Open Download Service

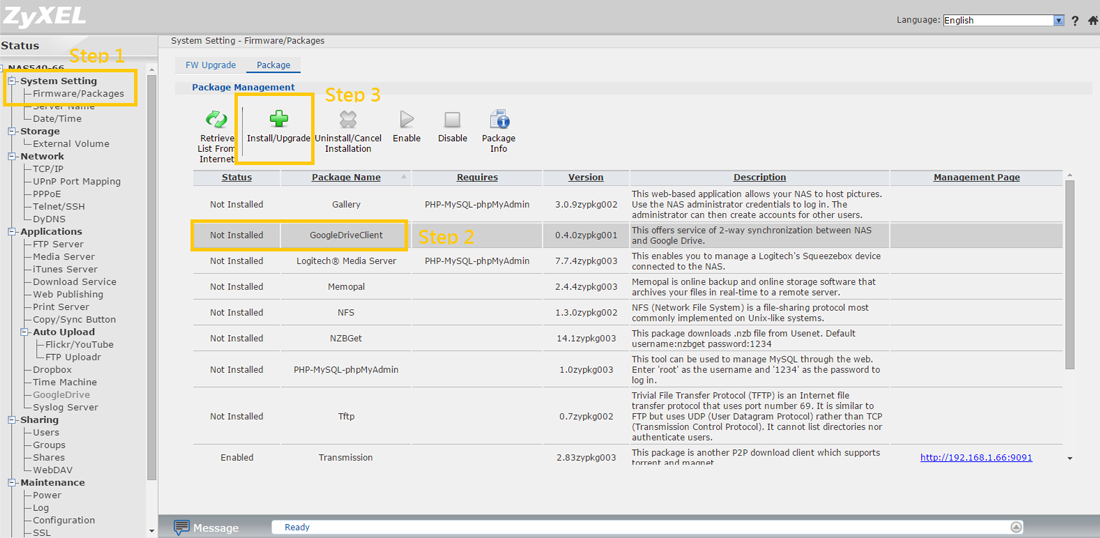pyautogui.click(x=75, y=282)
